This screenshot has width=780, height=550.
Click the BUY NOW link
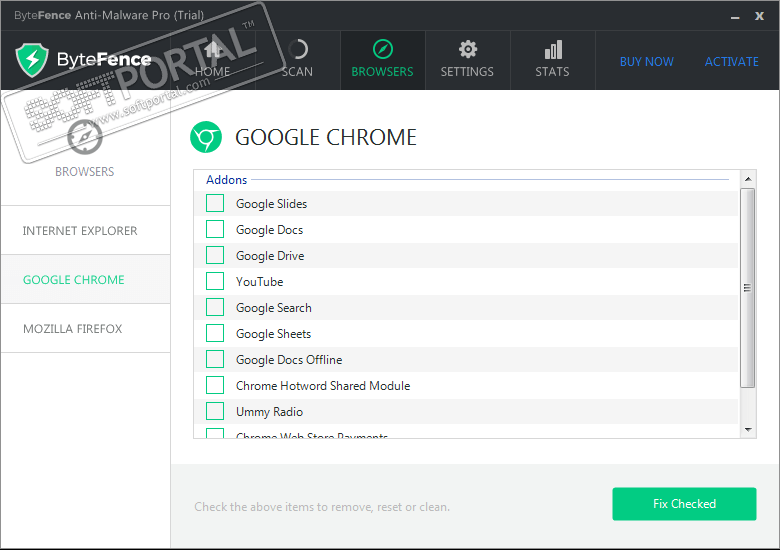(x=647, y=62)
